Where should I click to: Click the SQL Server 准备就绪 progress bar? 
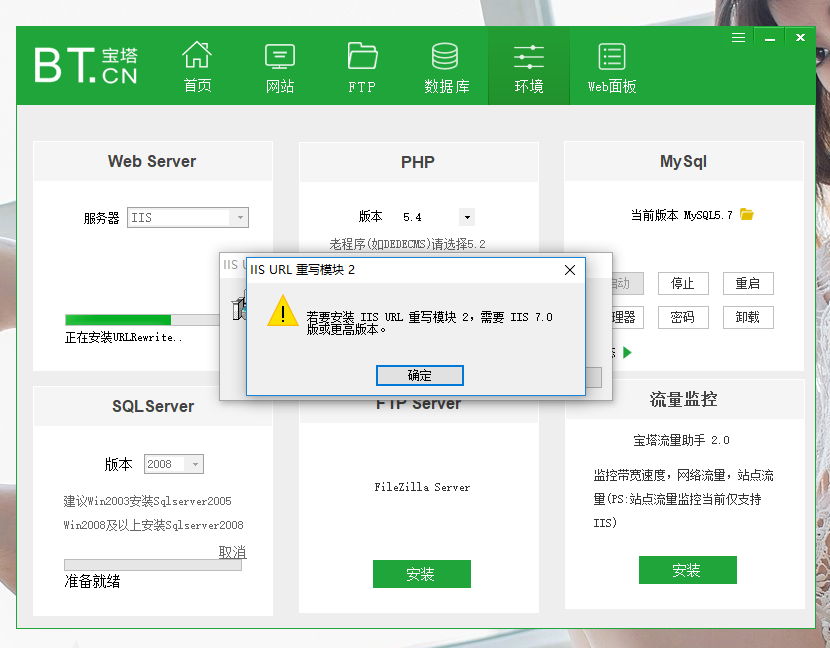pyautogui.click(x=153, y=565)
